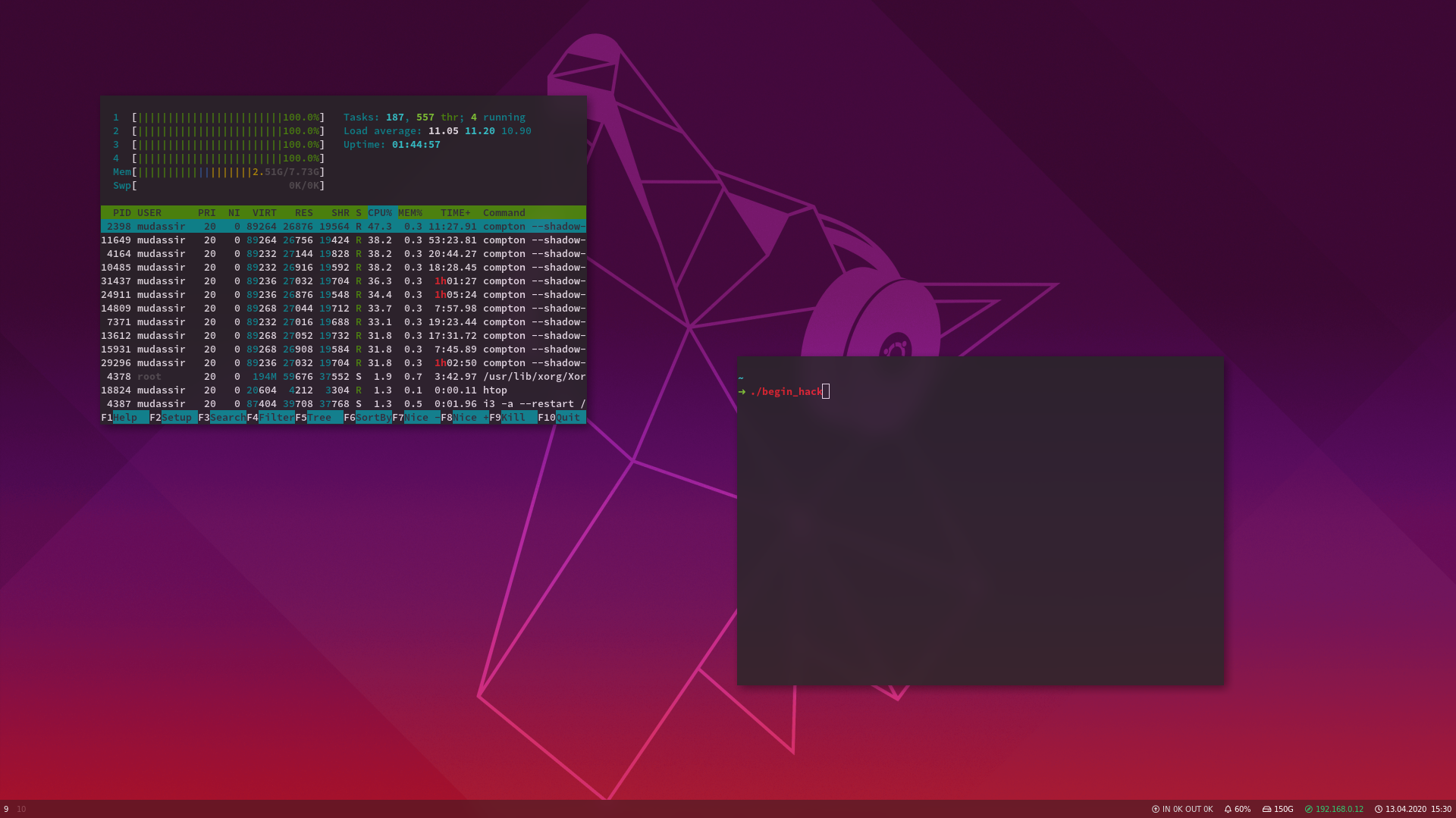
Task: Click the green prompt arrow in terminal
Action: tap(742, 392)
